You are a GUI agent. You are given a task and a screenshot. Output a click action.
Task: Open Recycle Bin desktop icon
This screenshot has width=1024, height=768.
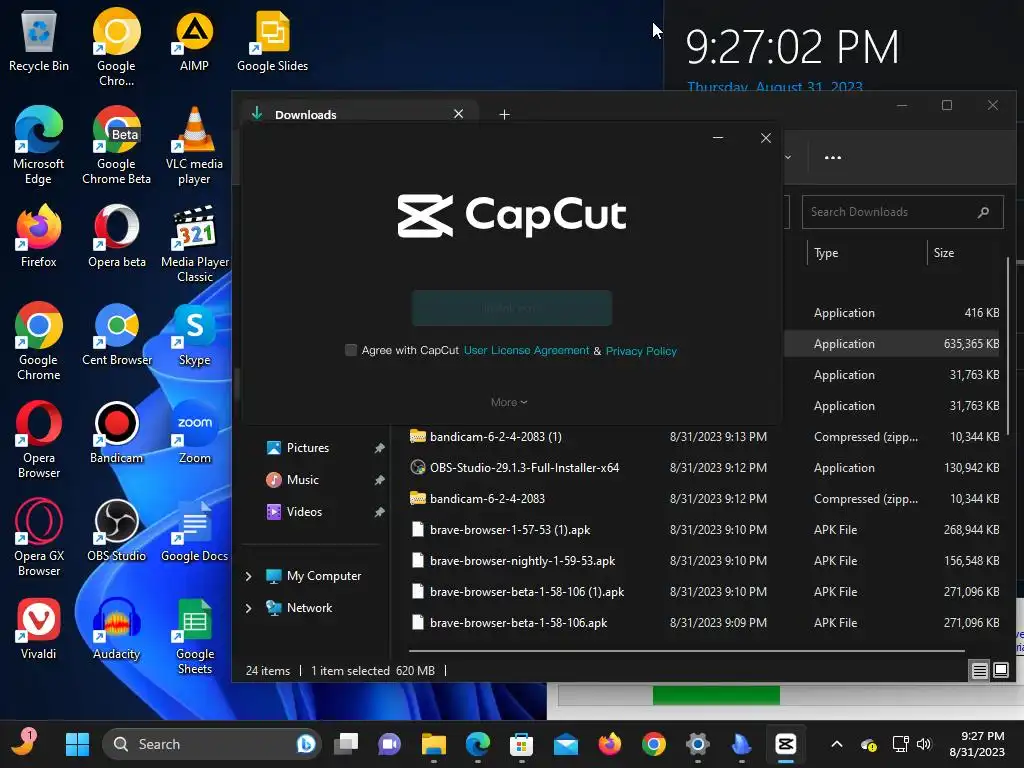(39, 42)
